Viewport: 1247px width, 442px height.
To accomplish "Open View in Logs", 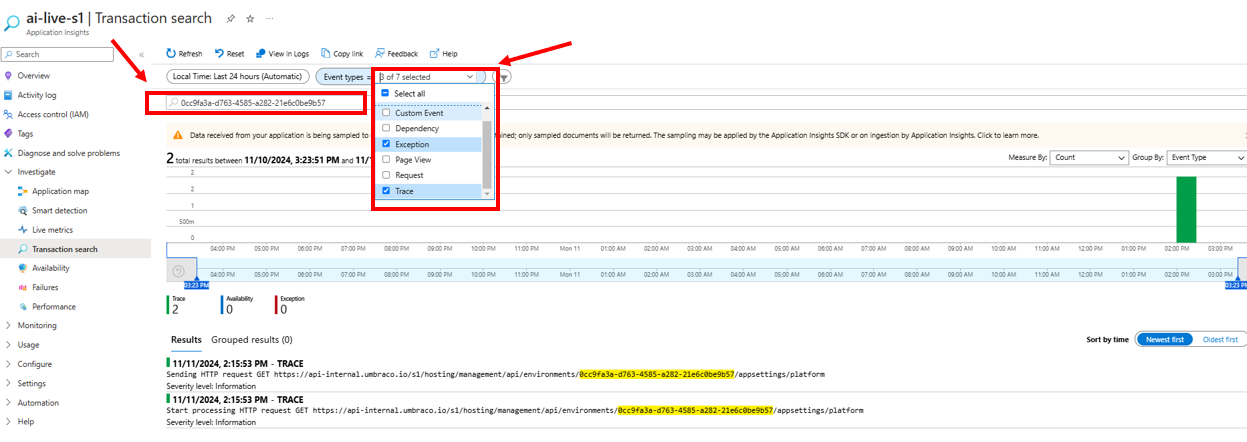I will tap(261, 54).
